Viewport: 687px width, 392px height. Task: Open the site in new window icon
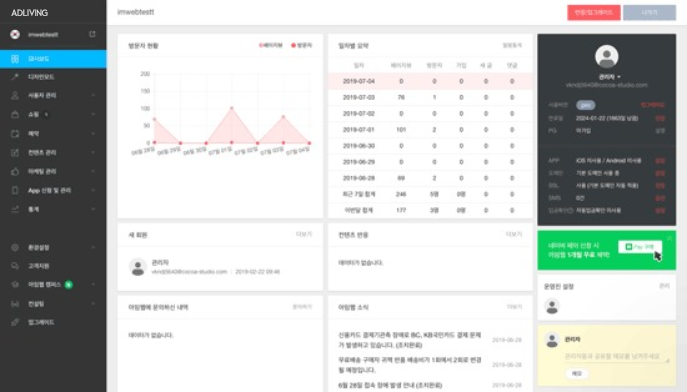pyautogui.click(x=92, y=34)
